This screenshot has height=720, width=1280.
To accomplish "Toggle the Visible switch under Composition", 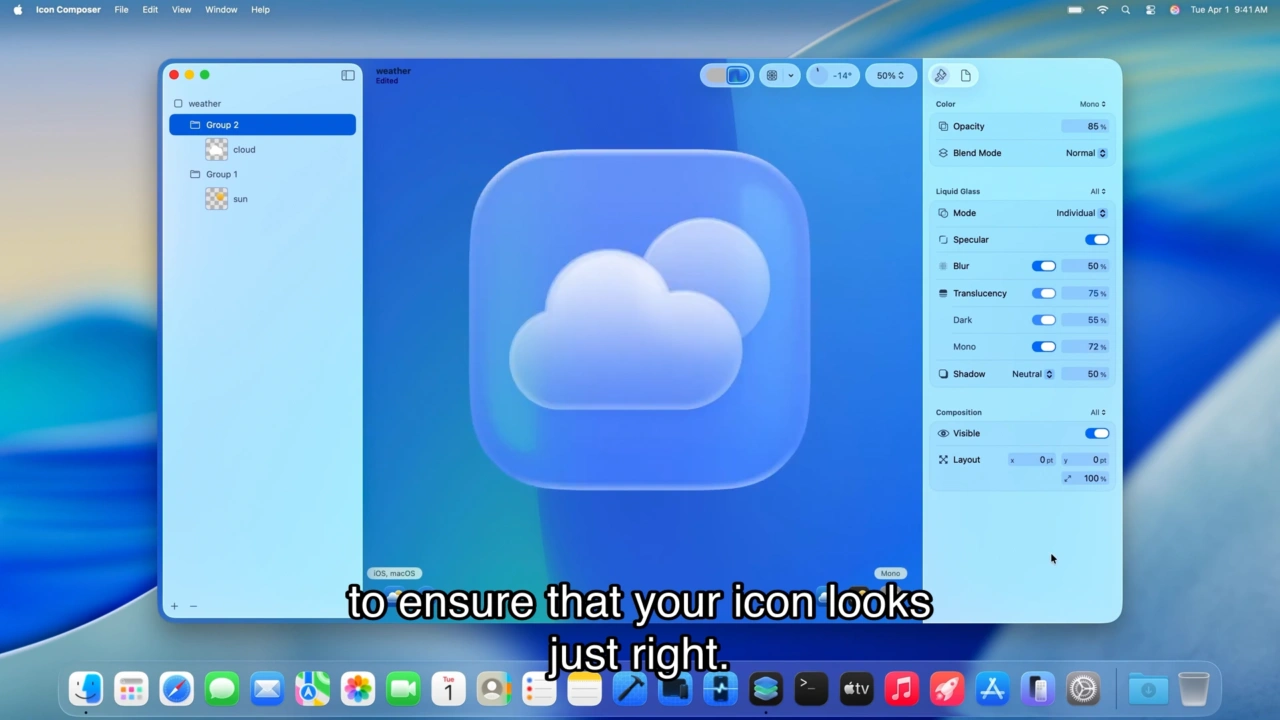I will pyautogui.click(x=1097, y=433).
